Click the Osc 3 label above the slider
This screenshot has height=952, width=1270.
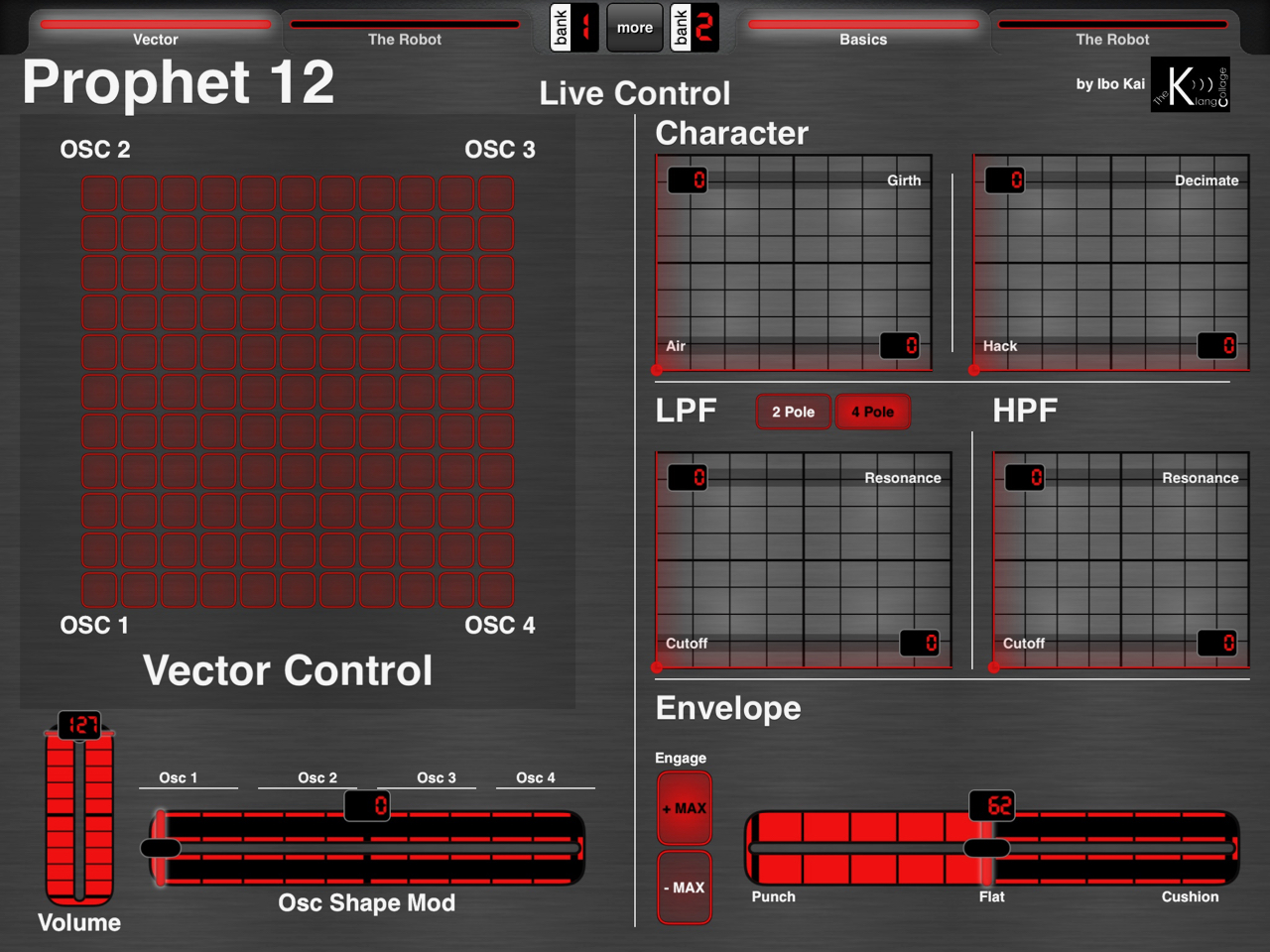pyautogui.click(x=437, y=777)
